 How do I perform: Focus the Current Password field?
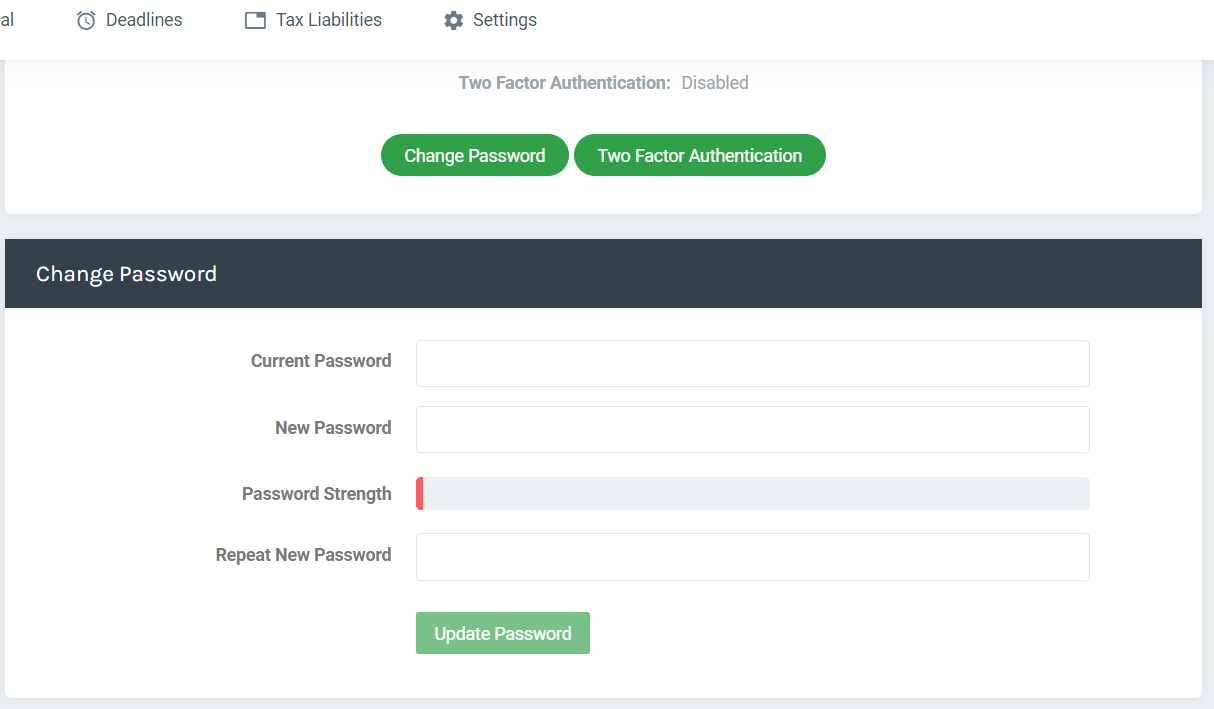[752, 363]
